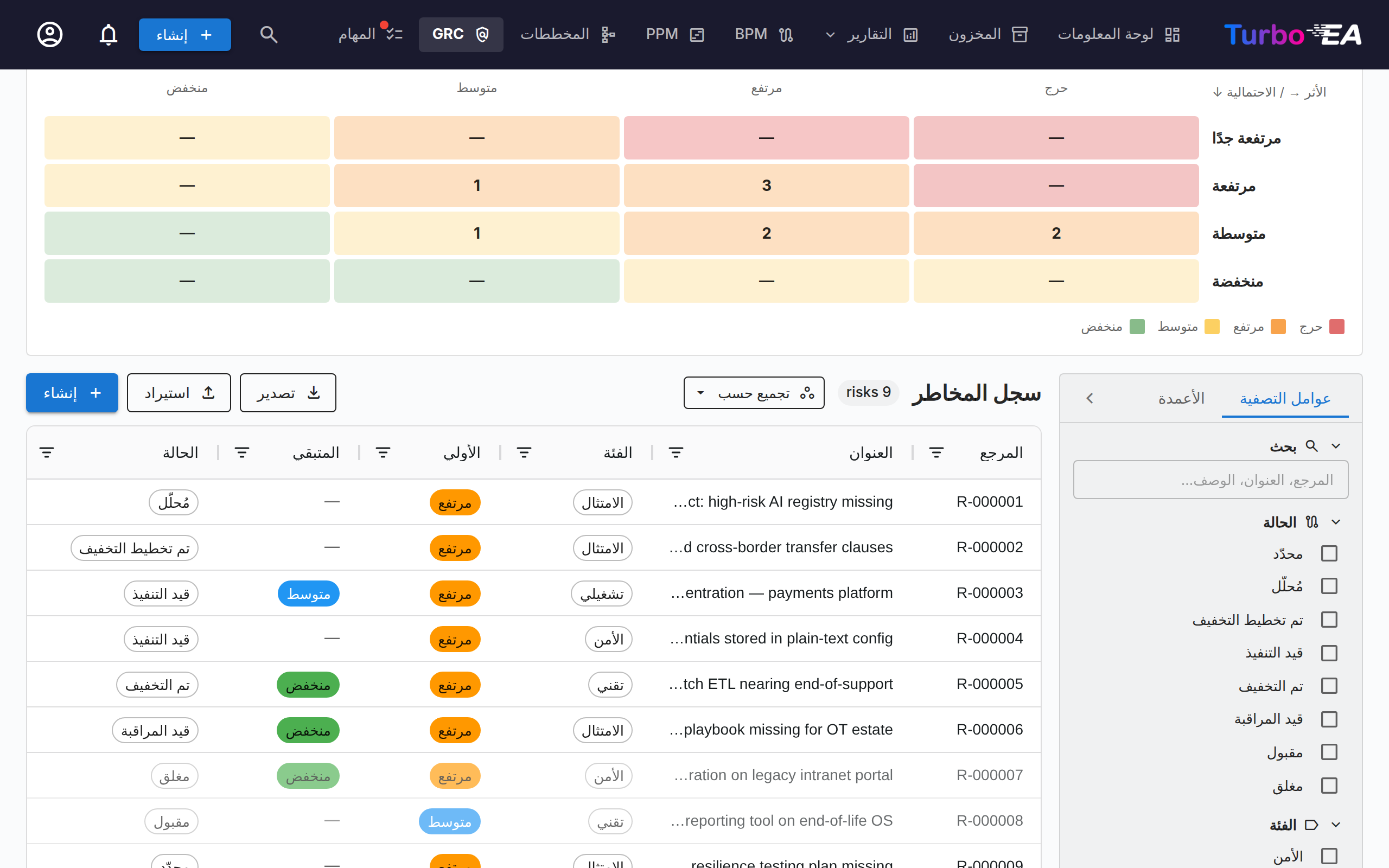Check the قيد التنفيذ status filter
The width and height of the screenshot is (1389, 868).
click(1329, 653)
